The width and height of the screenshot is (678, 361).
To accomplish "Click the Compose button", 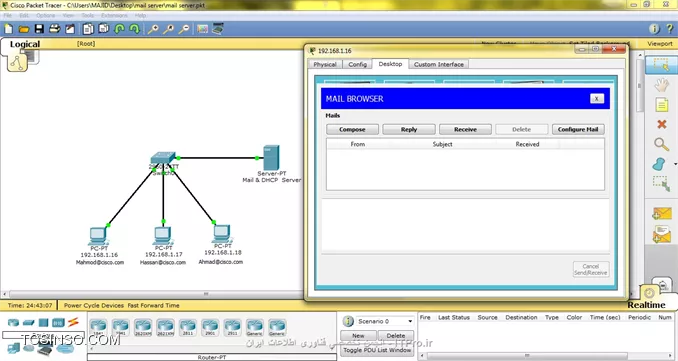I will point(352,129).
